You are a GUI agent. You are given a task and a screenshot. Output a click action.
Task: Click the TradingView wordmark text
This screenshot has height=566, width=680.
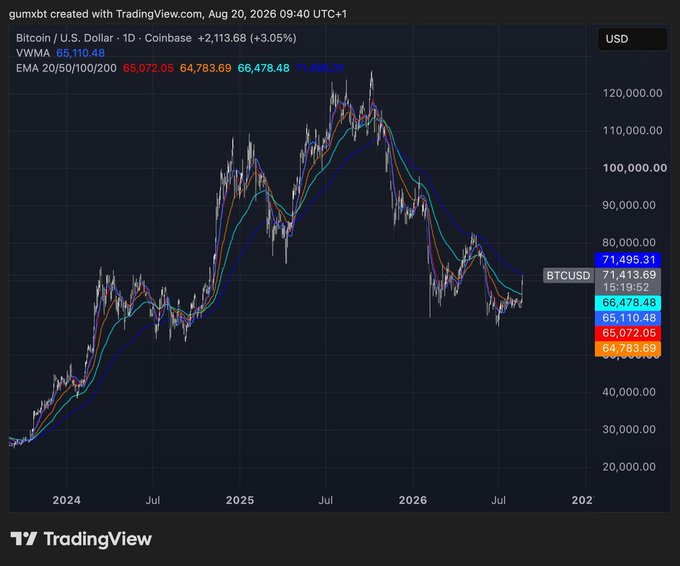98,539
